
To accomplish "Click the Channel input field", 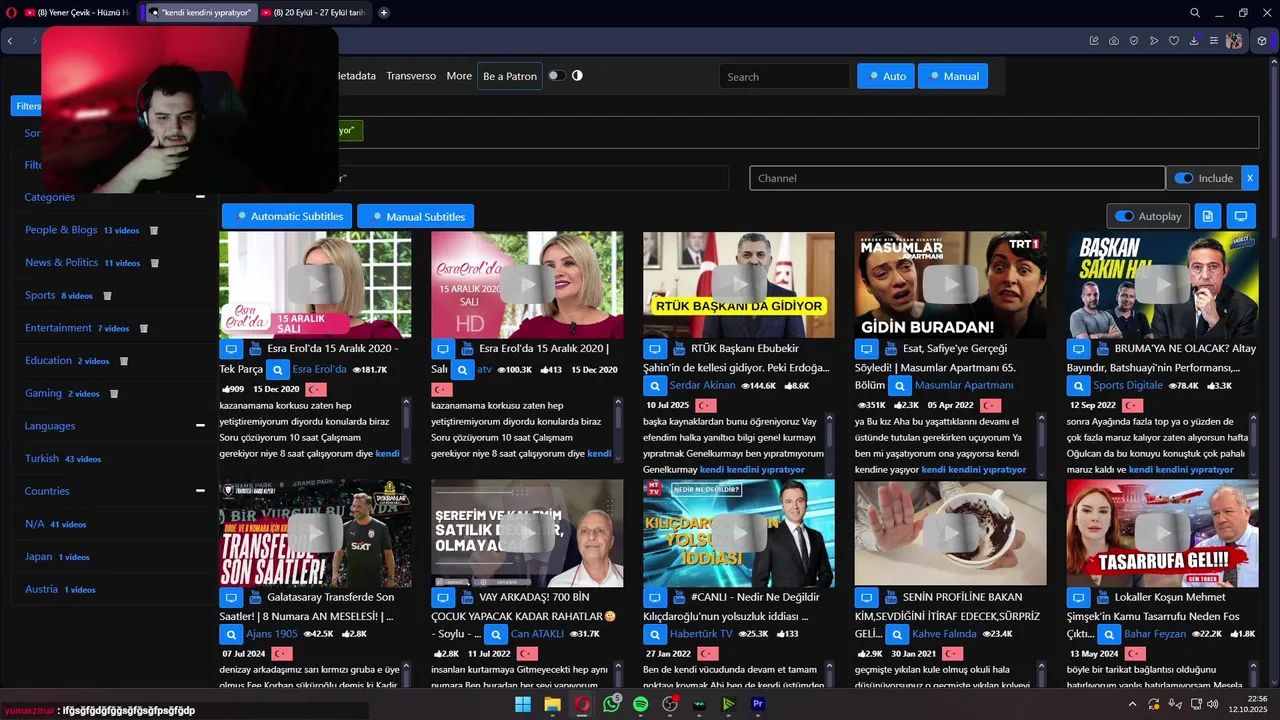I will tap(958, 178).
